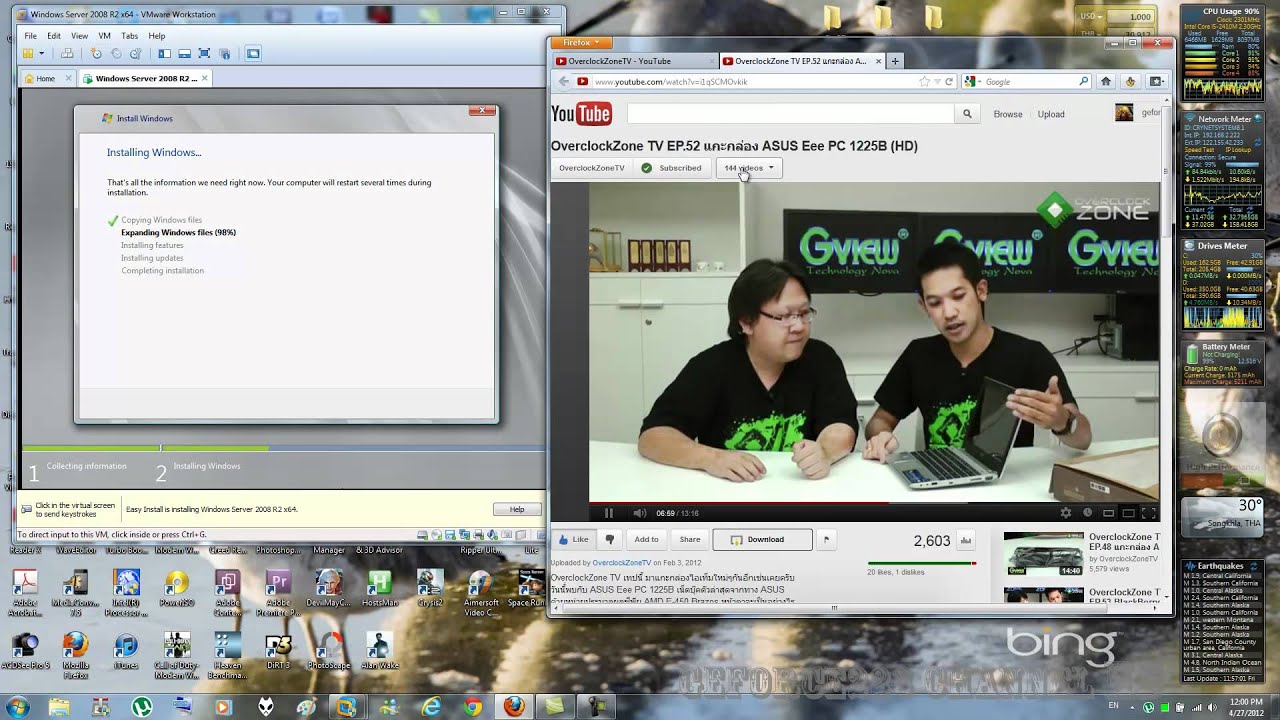This screenshot has height=720, width=1280.
Task: Switch to the OverclockZoneTV - YouTube tab
Action: [x=633, y=61]
